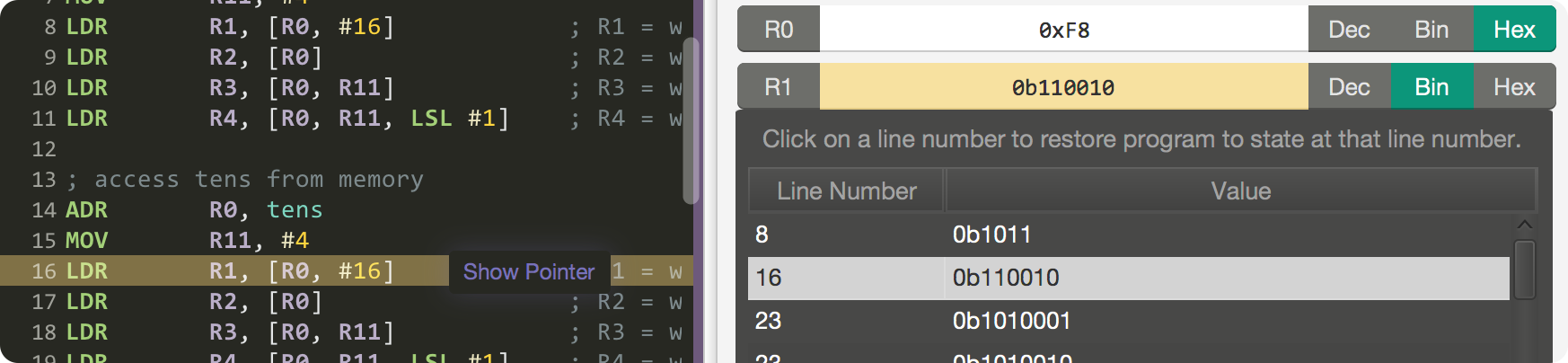Click R1 value field 0b110010
Viewport: 1568px width, 363px height.
click(1064, 87)
